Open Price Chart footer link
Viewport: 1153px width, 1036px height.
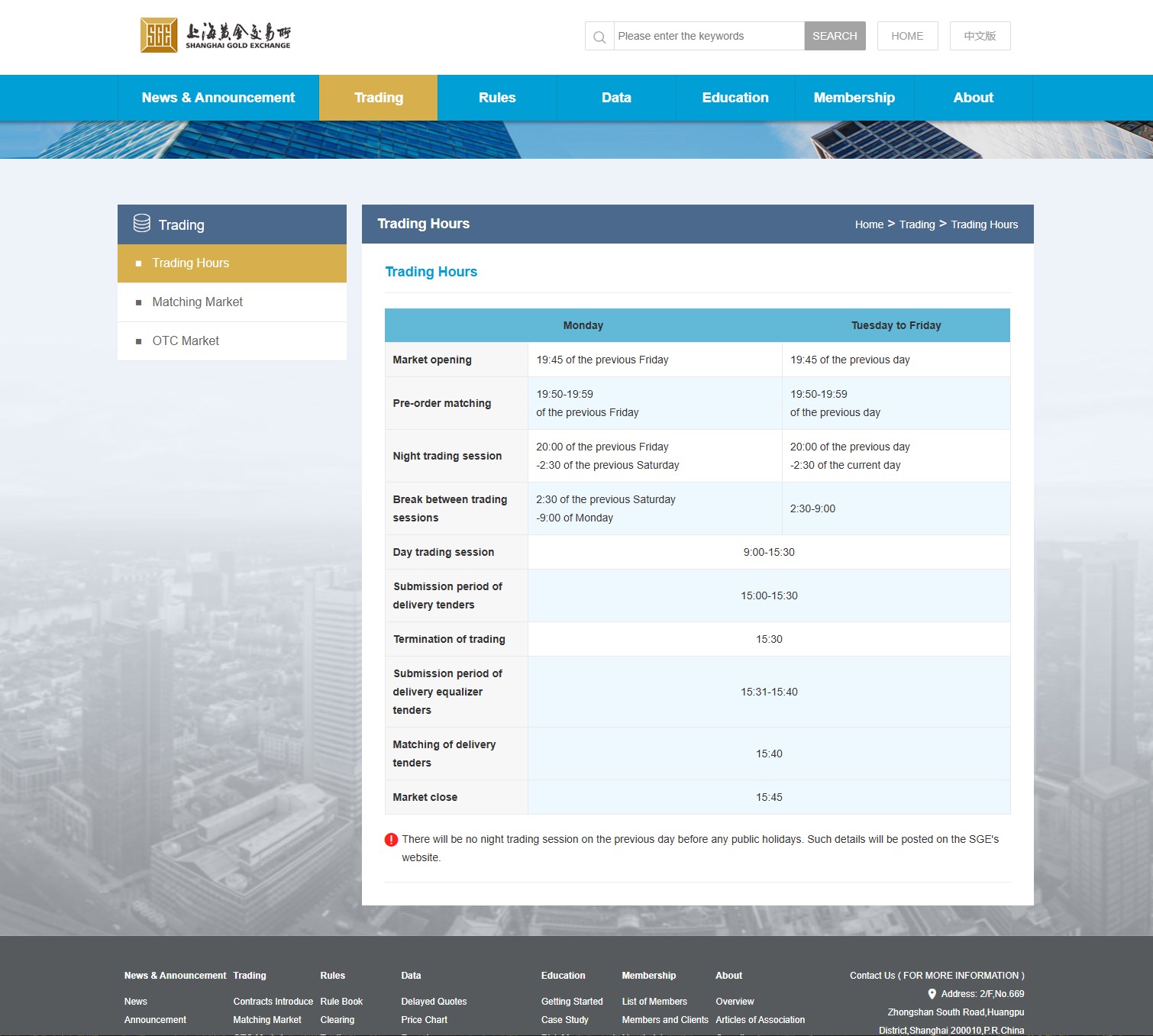pos(425,1020)
